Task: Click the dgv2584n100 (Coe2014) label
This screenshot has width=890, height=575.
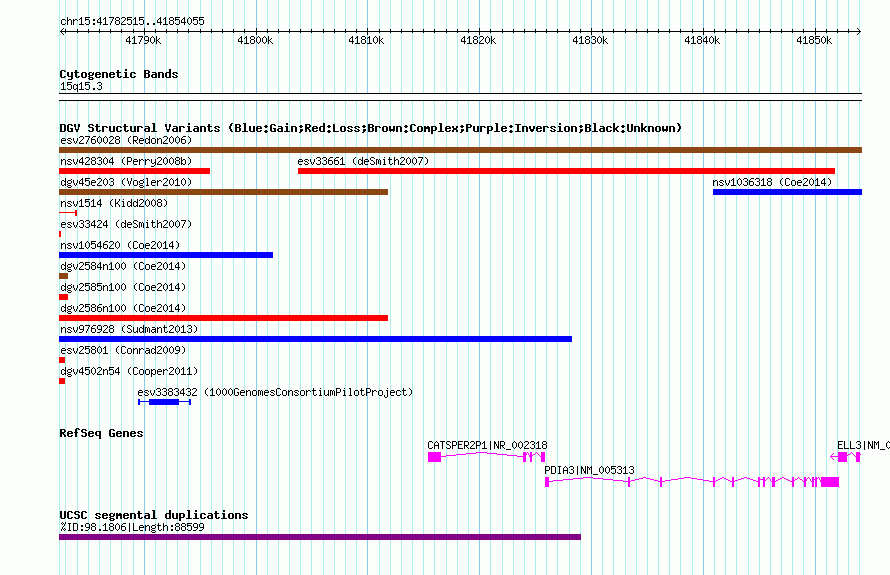Action: [x=123, y=266]
